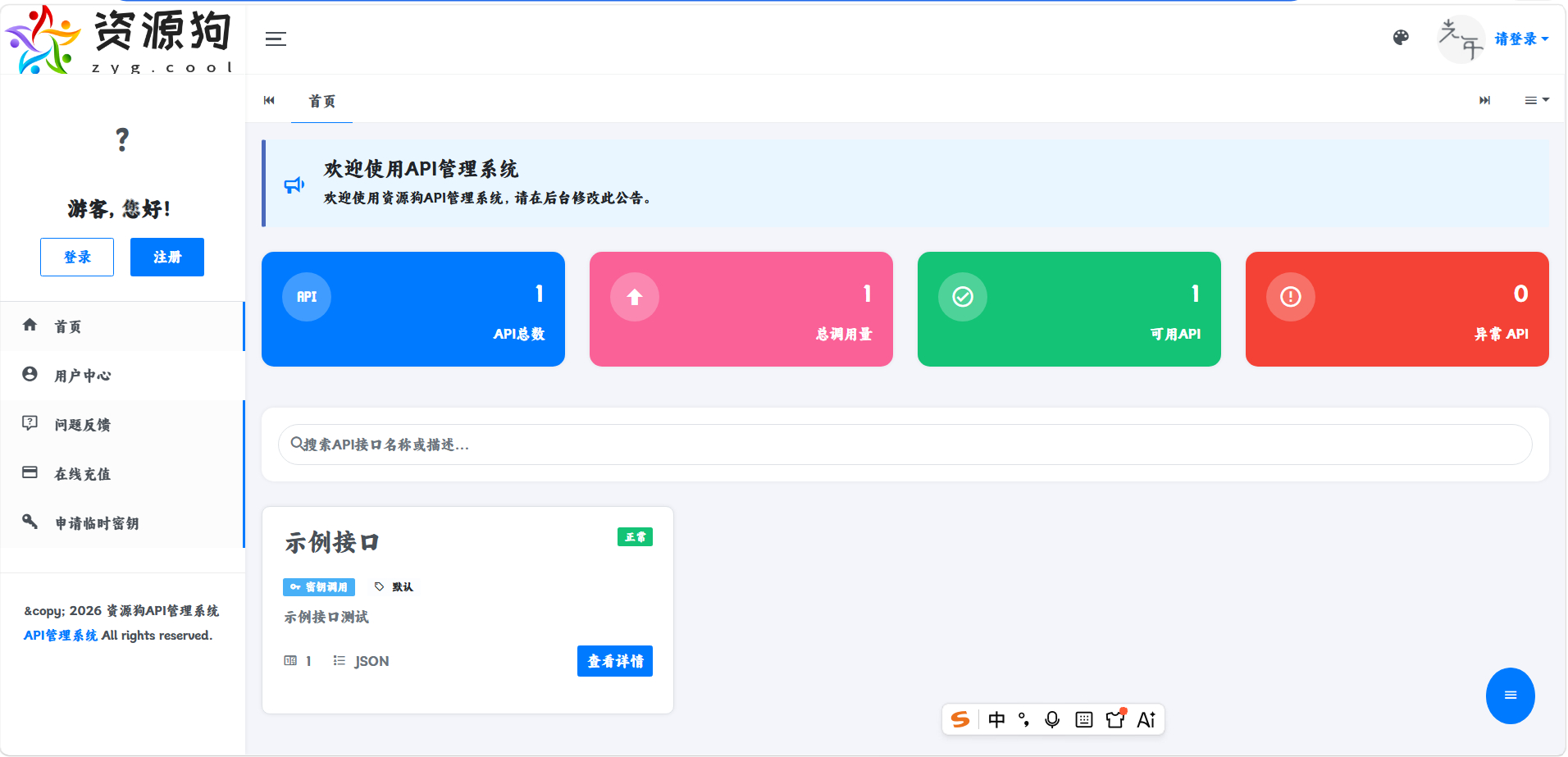Click the call count icon on card
Screen dimensions: 1568x757
290,660
